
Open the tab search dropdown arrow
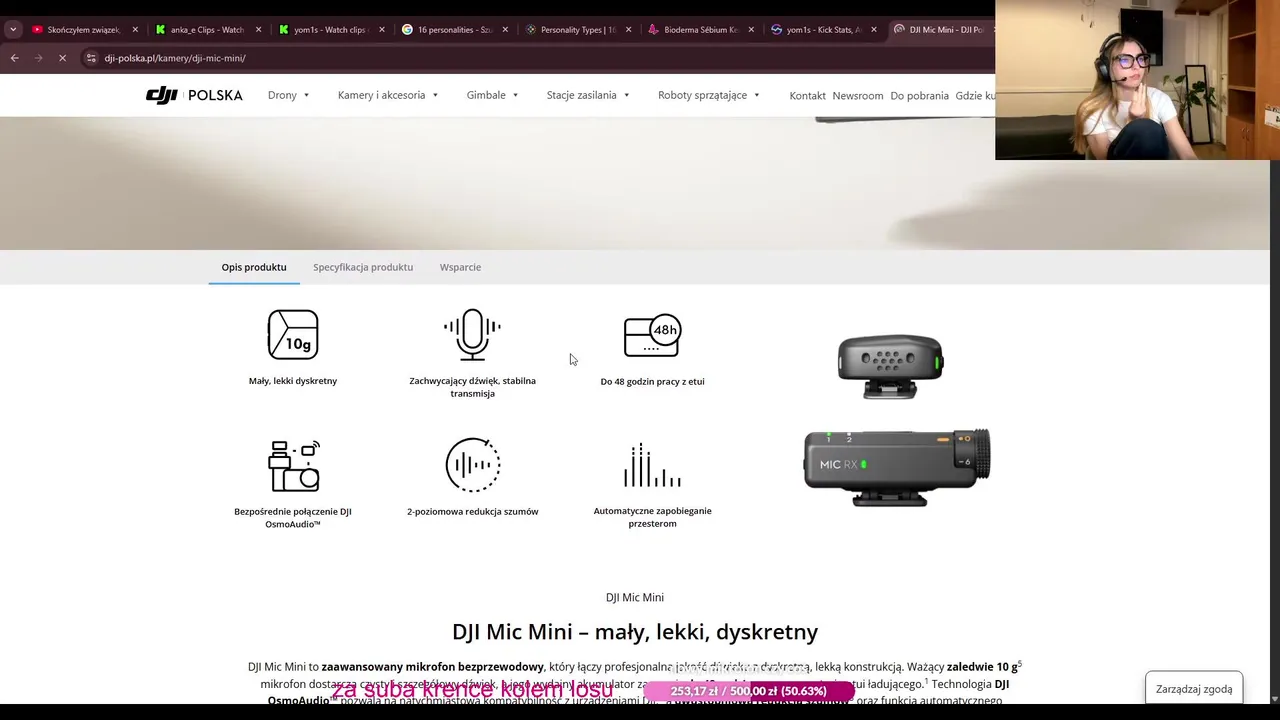click(12, 29)
